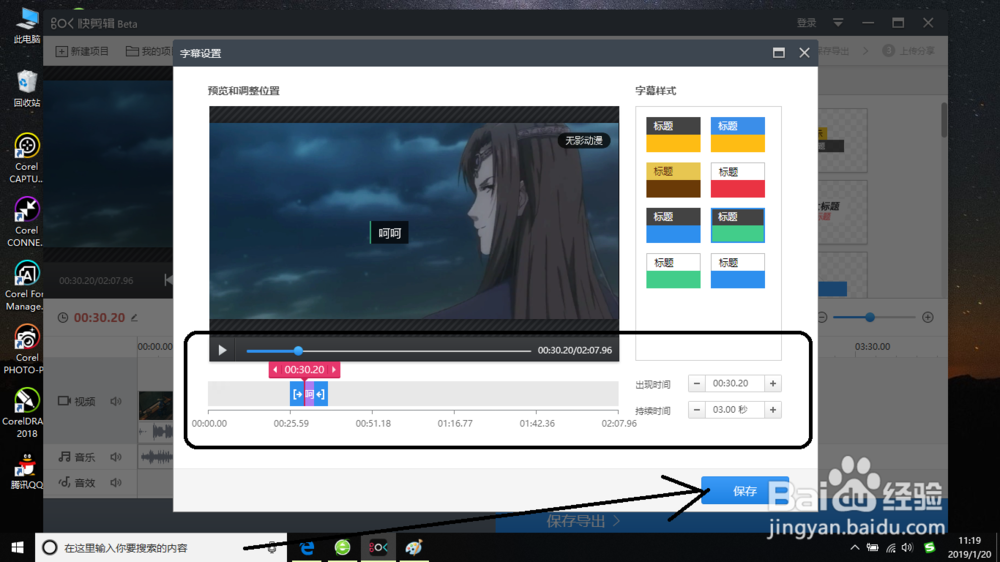Select the dark gray and yellow title style
Screen dimensions: 1000x562
[x=673, y=134]
